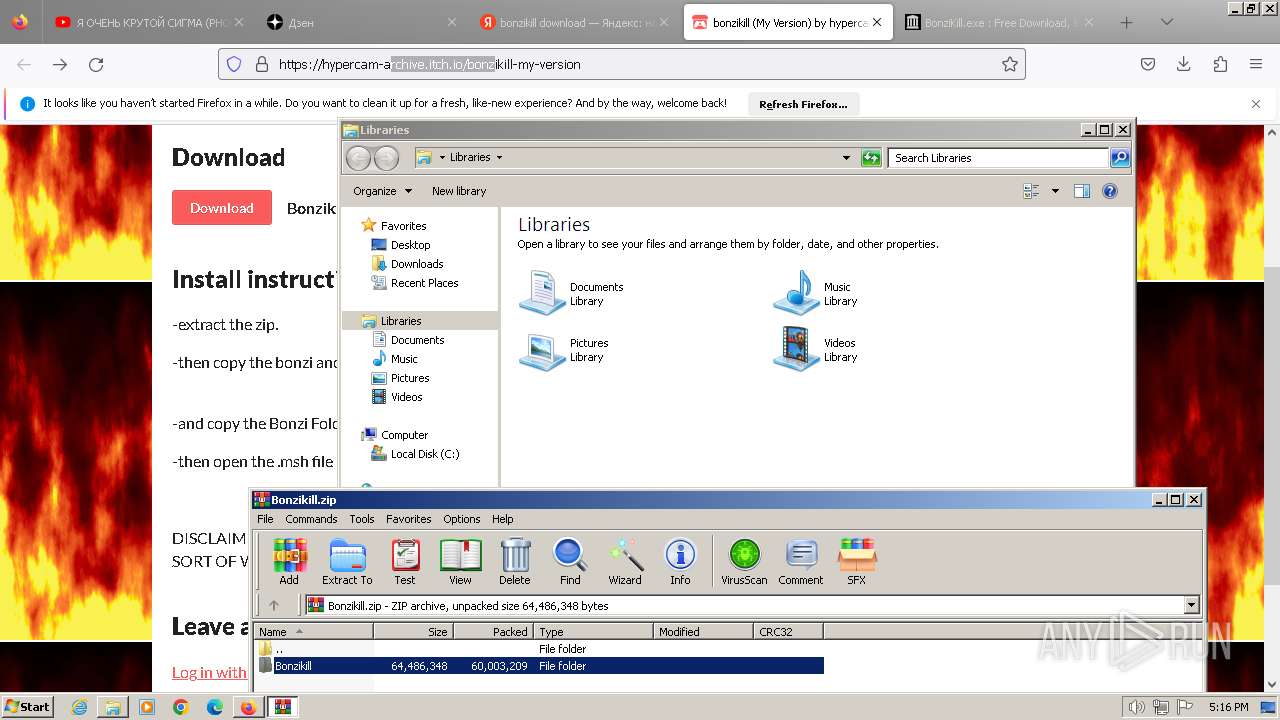The width and height of the screenshot is (1280, 720).
Task: Sort WinRAR list by Modified column
Action: click(x=703, y=632)
